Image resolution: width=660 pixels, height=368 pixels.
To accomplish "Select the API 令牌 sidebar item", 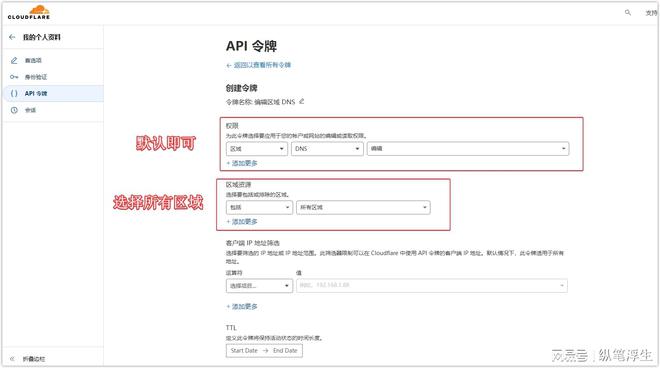I will 53,93.
